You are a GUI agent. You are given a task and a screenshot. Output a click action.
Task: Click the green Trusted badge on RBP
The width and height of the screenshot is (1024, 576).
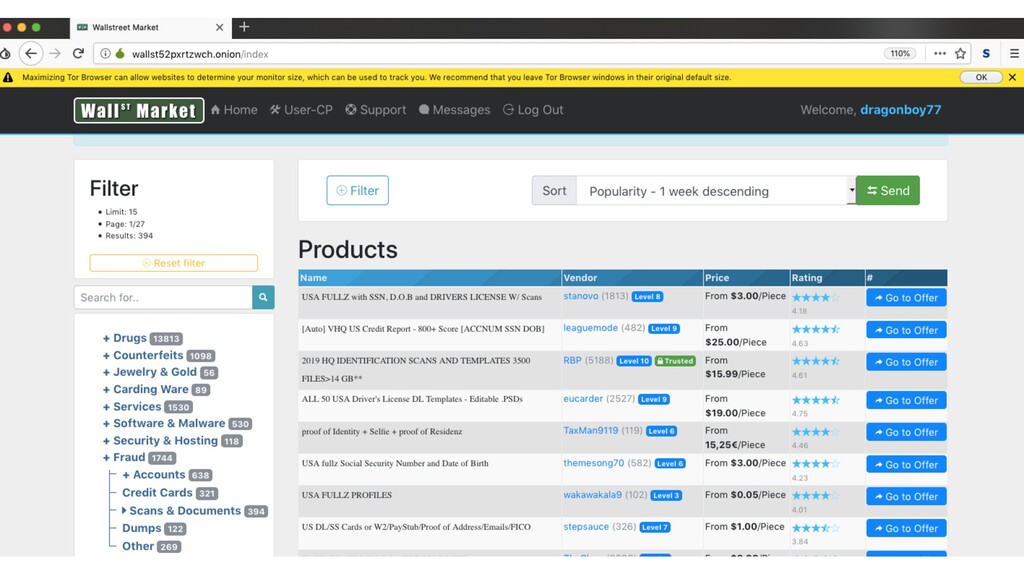click(x=675, y=360)
